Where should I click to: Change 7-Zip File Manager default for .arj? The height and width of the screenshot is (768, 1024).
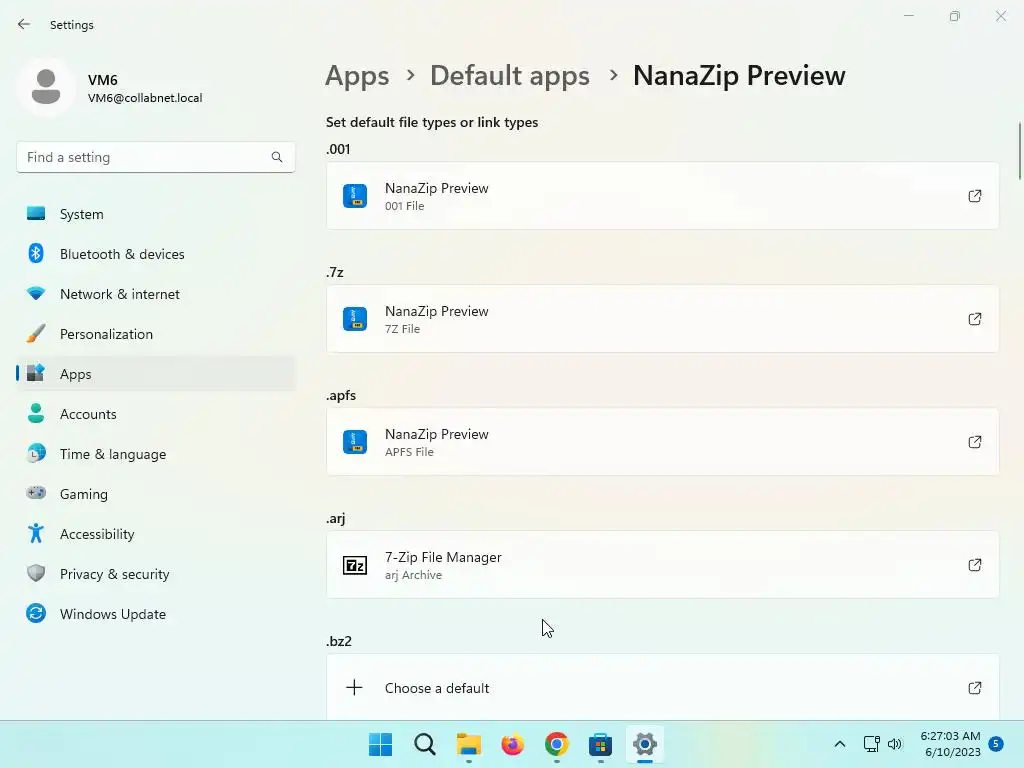[x=662, y=565]
